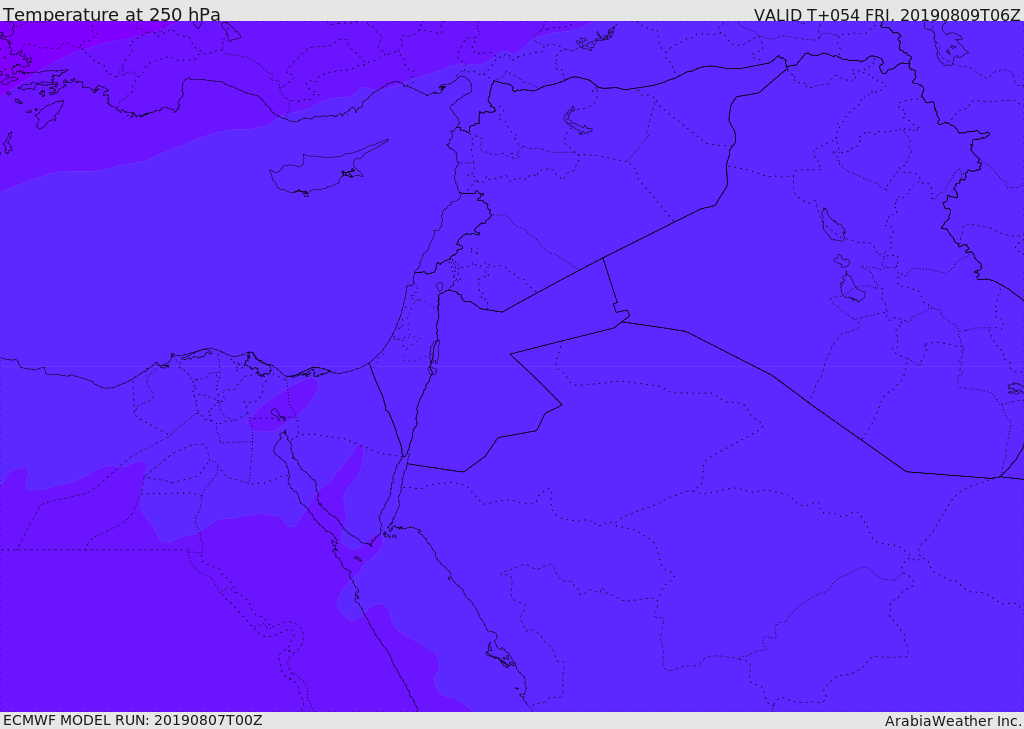The image size is (1024, 729).
Task: Click the island of Rhodes
Action: tap(49, 114)
